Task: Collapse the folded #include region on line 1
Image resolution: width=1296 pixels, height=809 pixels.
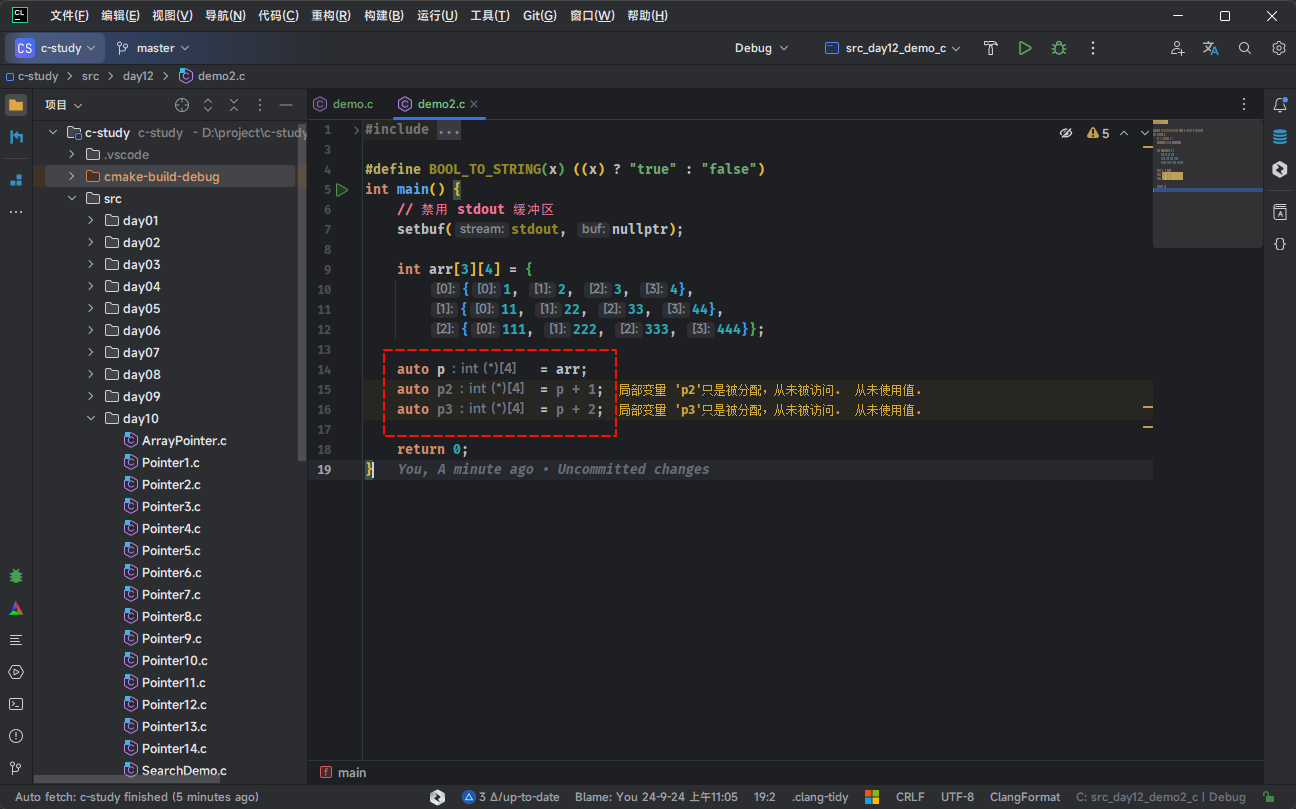Action: (357, 130)
